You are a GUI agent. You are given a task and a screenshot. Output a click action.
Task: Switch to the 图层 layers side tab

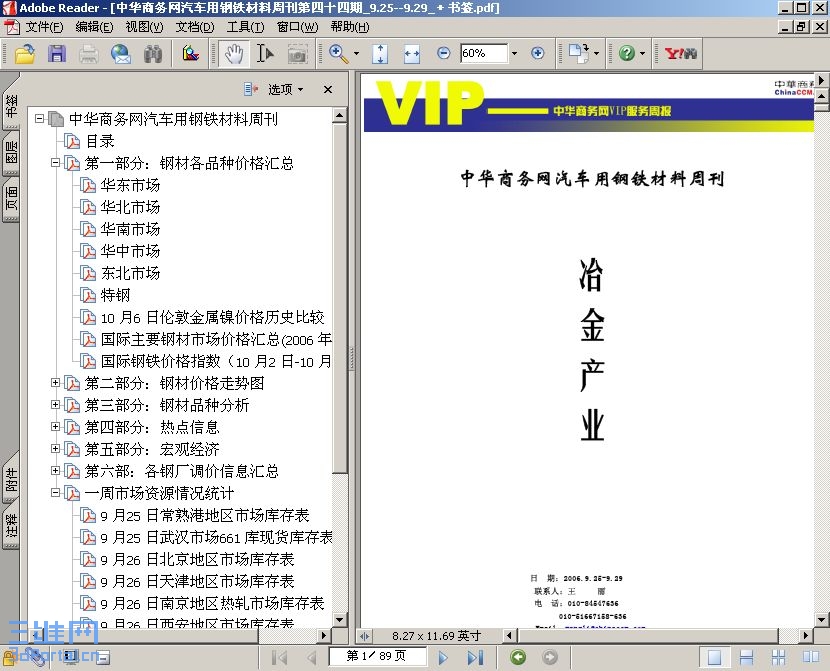coord(11,152)
